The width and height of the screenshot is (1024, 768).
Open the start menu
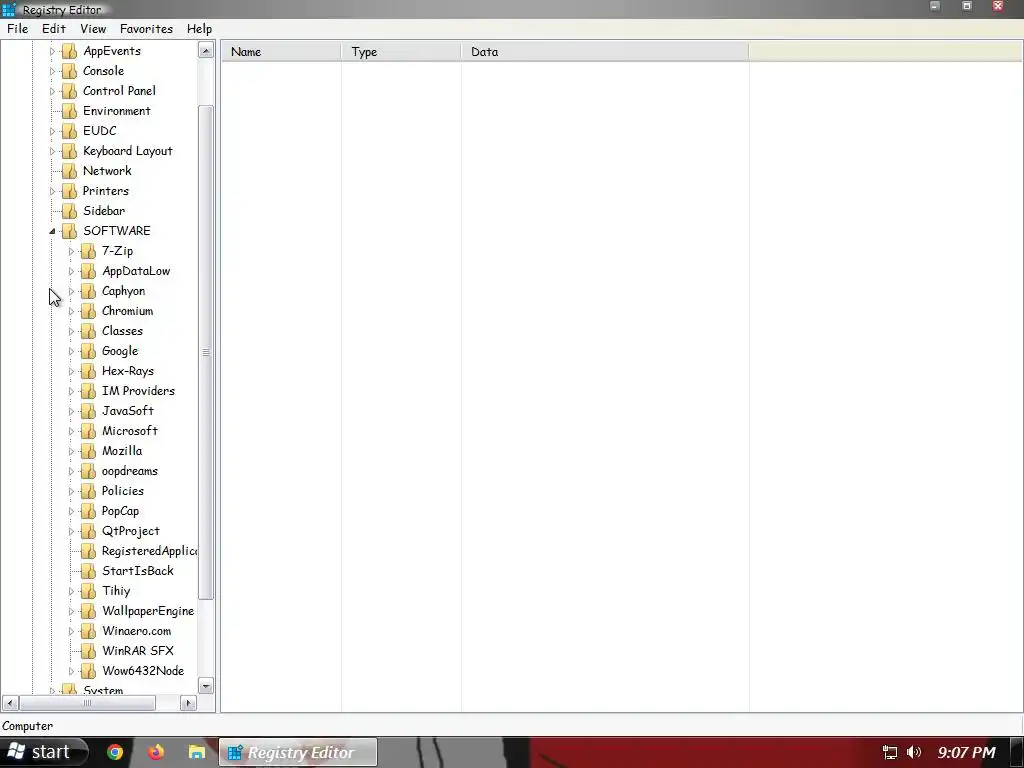click(x=43, y=752)
